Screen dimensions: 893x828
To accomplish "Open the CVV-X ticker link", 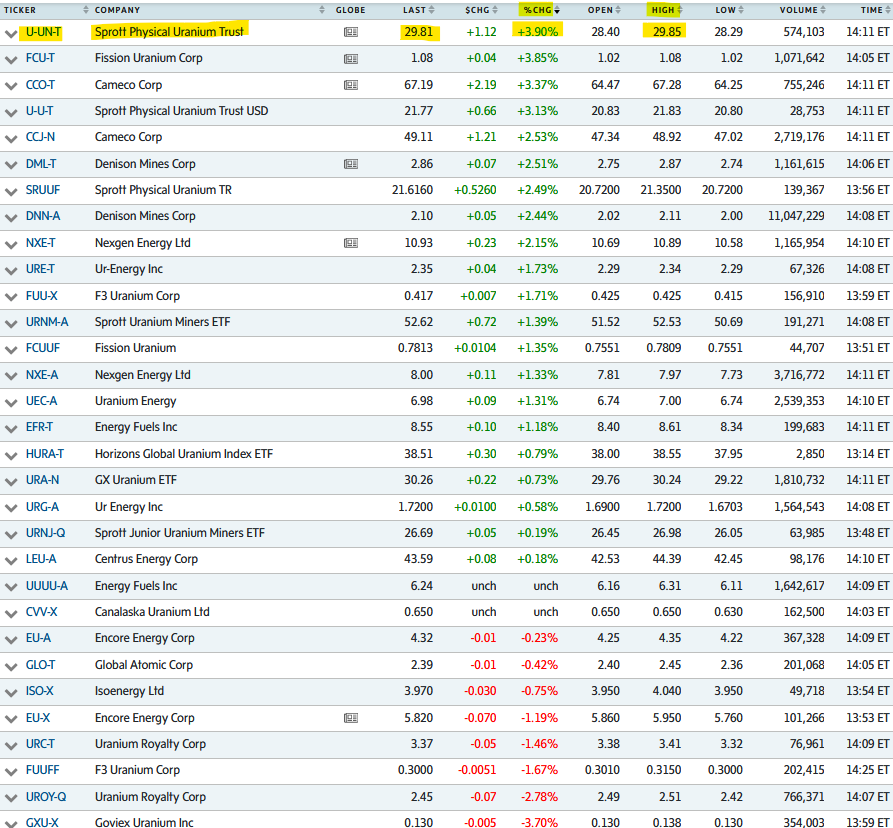I will (42, 612).
